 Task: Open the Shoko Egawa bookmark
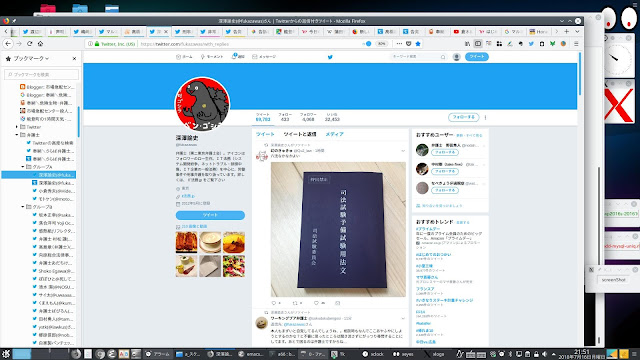(x=53, y=271)
